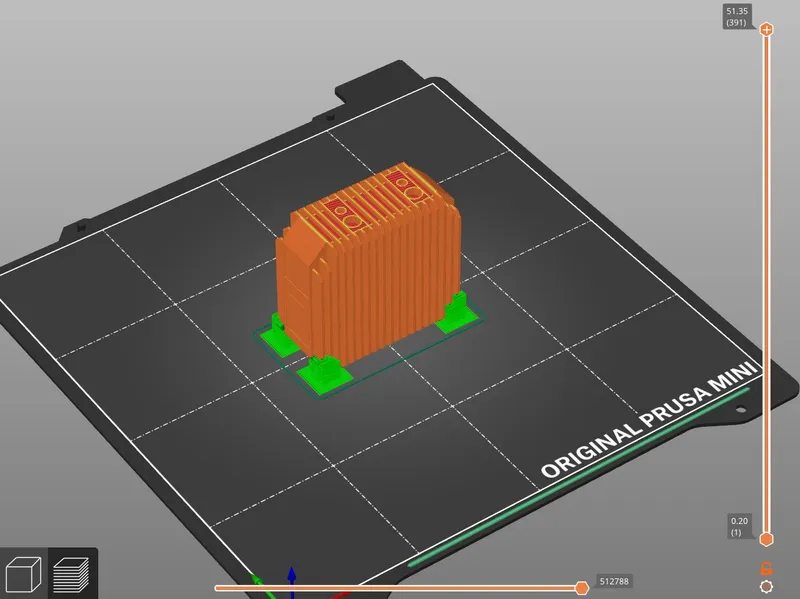Switch to the 3D editor view cube icon
This screenshot has height=599, width=800.
23,574
